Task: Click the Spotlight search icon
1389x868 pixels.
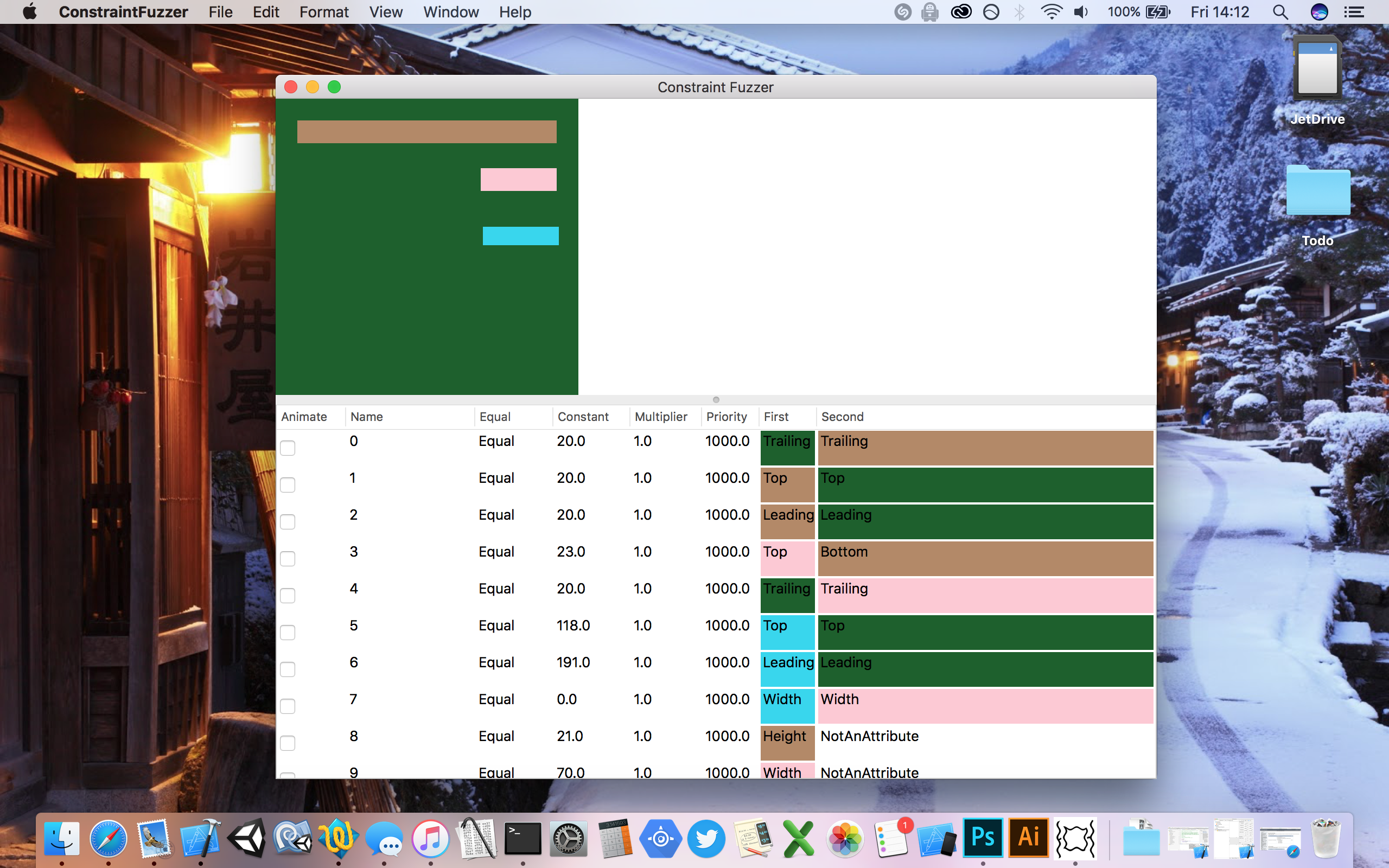Action: click(1280, 12)
